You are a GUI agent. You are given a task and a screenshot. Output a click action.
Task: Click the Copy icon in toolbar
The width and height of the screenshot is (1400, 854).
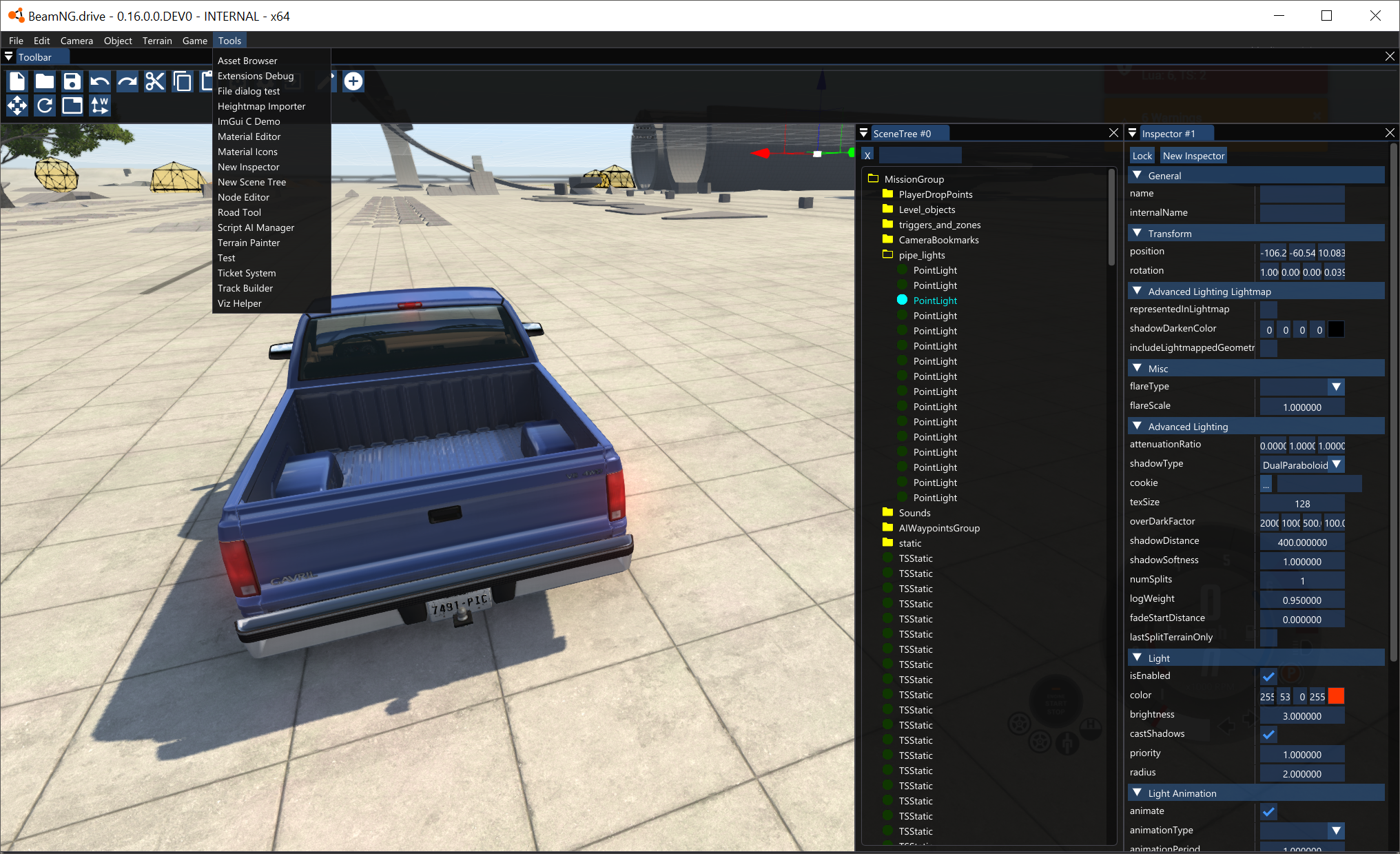(183, 81)
